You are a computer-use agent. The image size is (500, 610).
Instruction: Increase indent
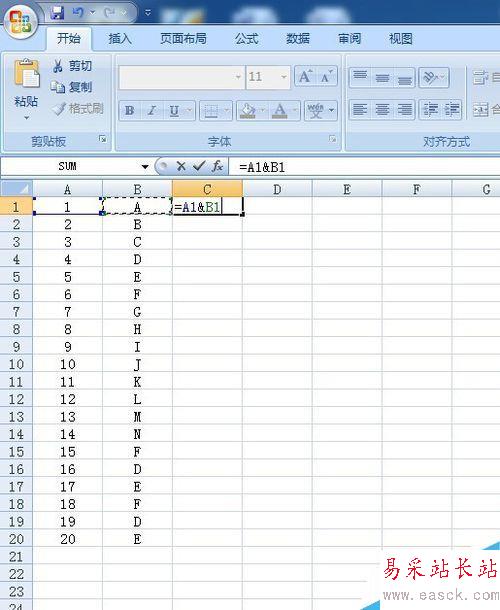coord(451,109)
